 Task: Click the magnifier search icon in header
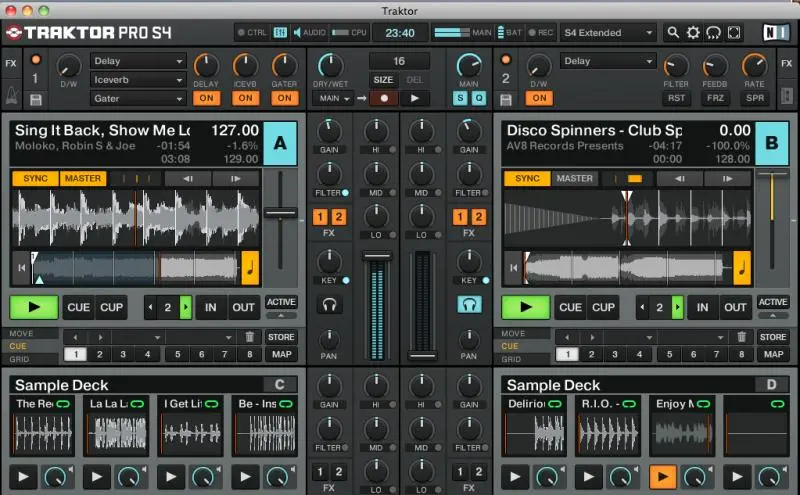674,33
